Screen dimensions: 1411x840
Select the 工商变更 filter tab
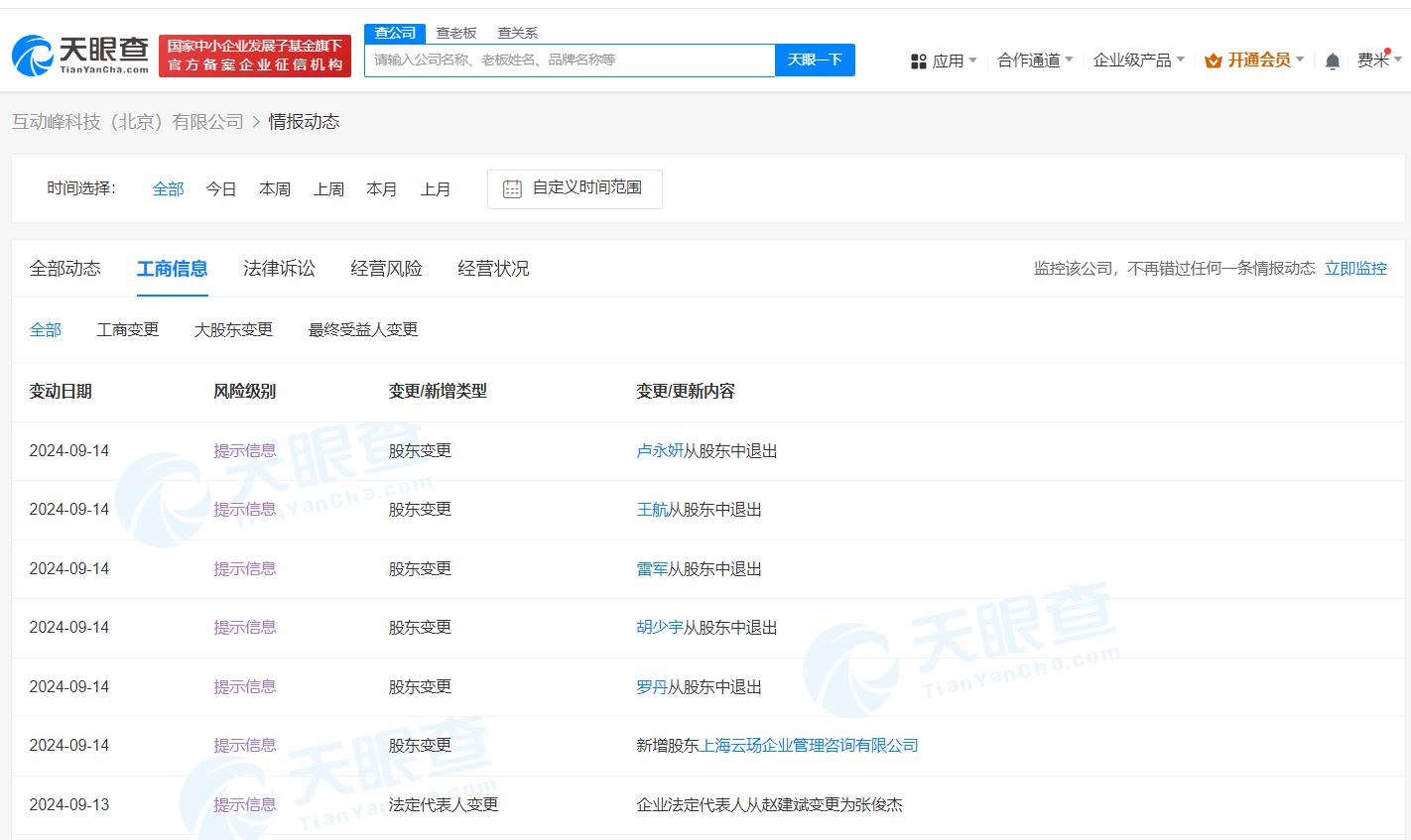[x=127, y=329]
